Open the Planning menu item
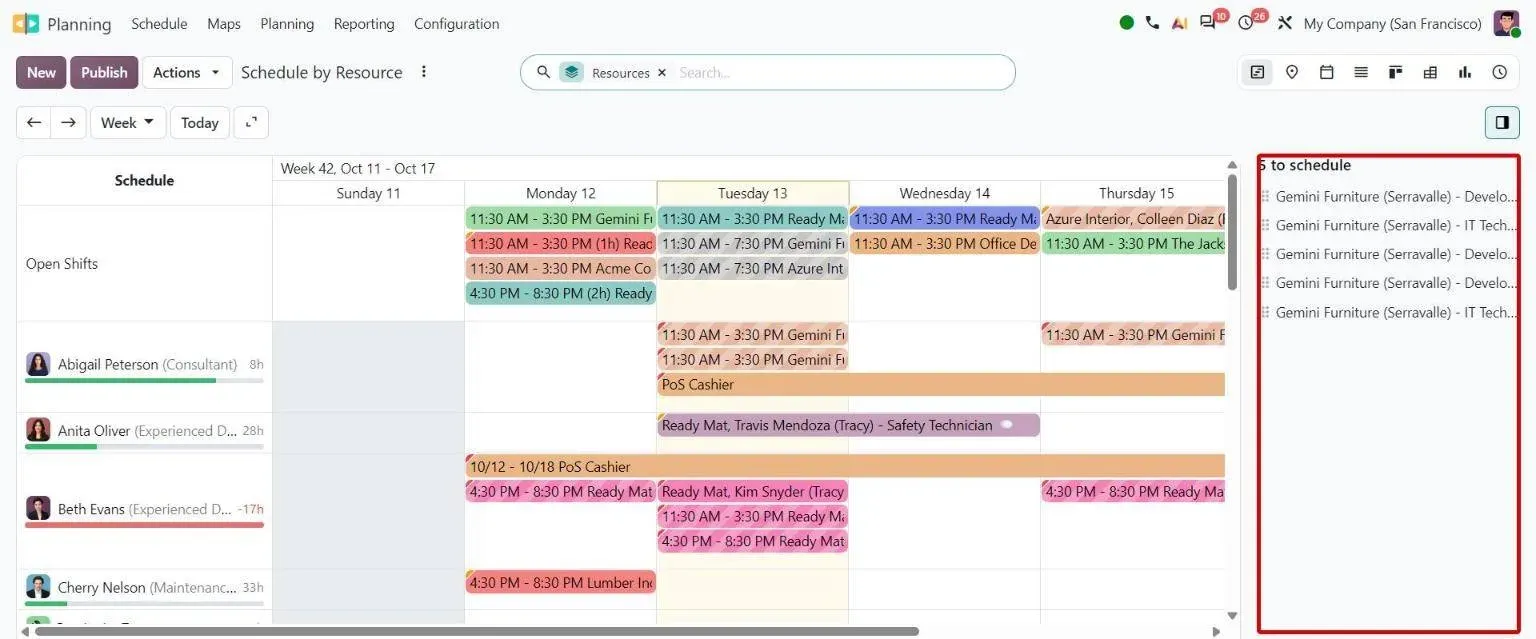The width and height of the screenshot is (1536, 639). pos(287,23)
